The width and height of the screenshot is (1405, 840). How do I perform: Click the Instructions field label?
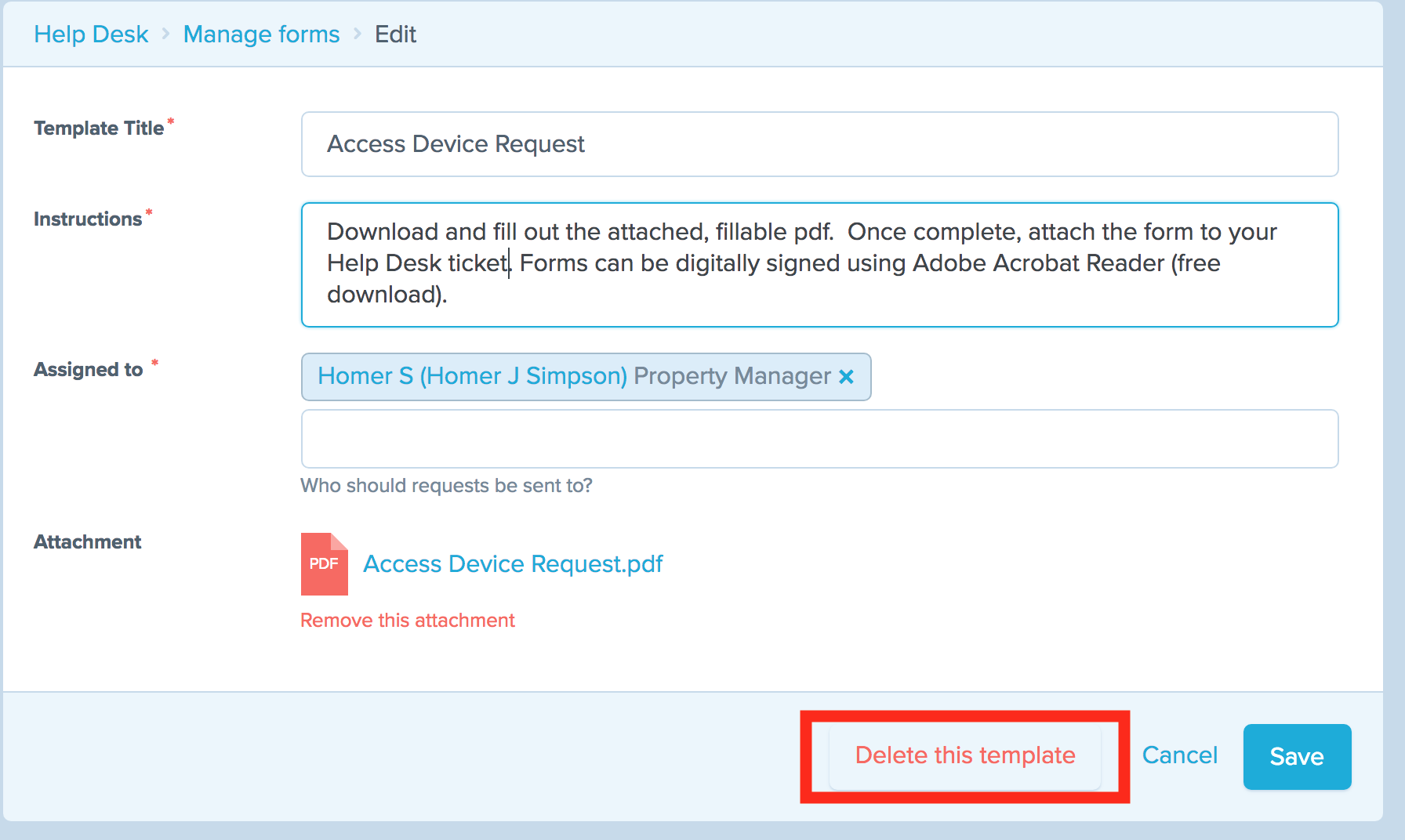tap(88, 219)
